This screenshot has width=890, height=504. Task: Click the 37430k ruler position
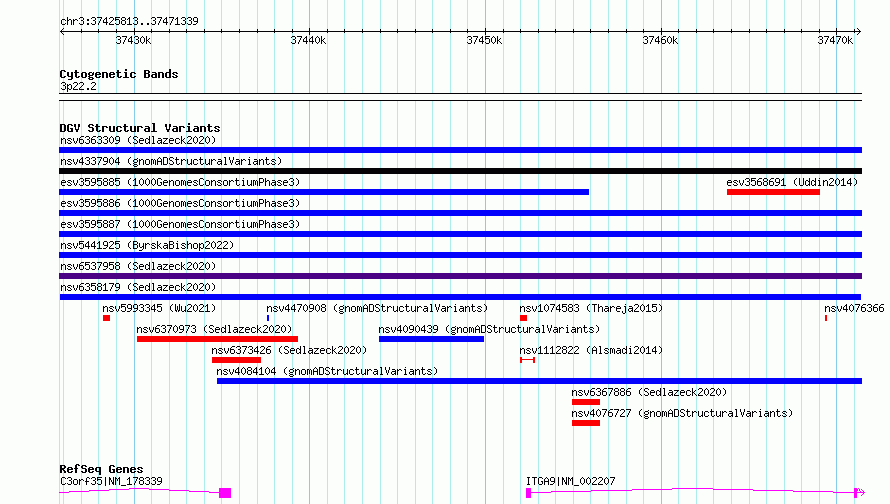pos(133,40)
